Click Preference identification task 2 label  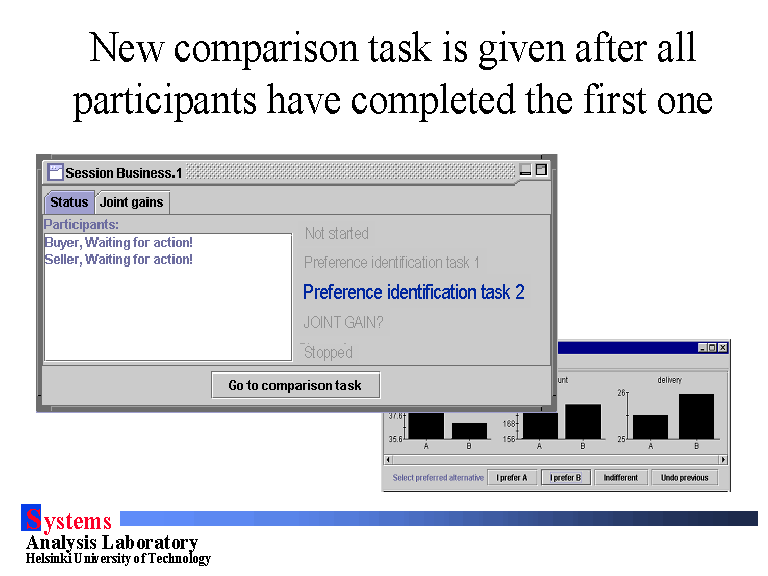(413, 292)
